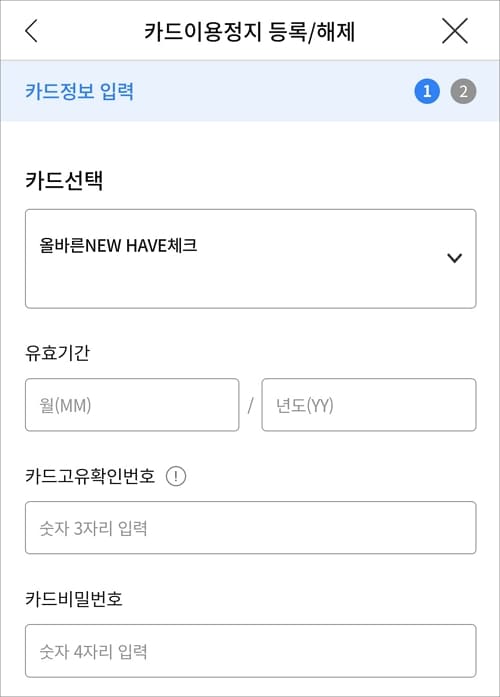Tap the 카드비밀번호 label text

click(74, 599)
